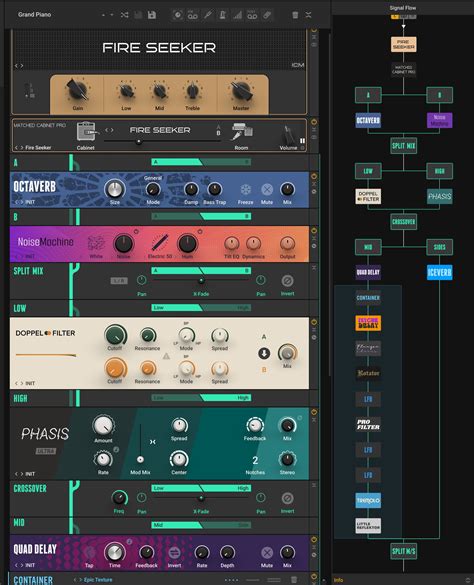Toggle the Octaverb module power button
This screenshot has height=585, width=474.
tap(314, 176)
